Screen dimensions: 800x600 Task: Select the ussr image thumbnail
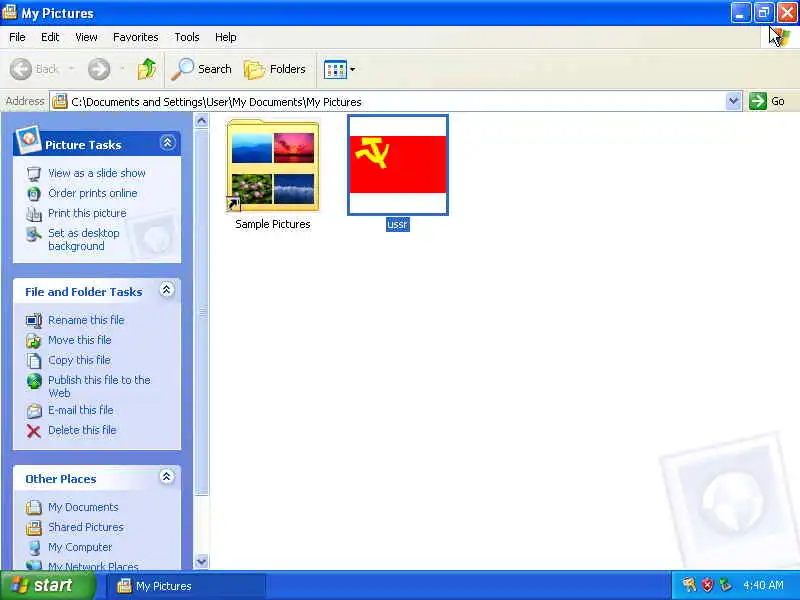coord(398,165)
